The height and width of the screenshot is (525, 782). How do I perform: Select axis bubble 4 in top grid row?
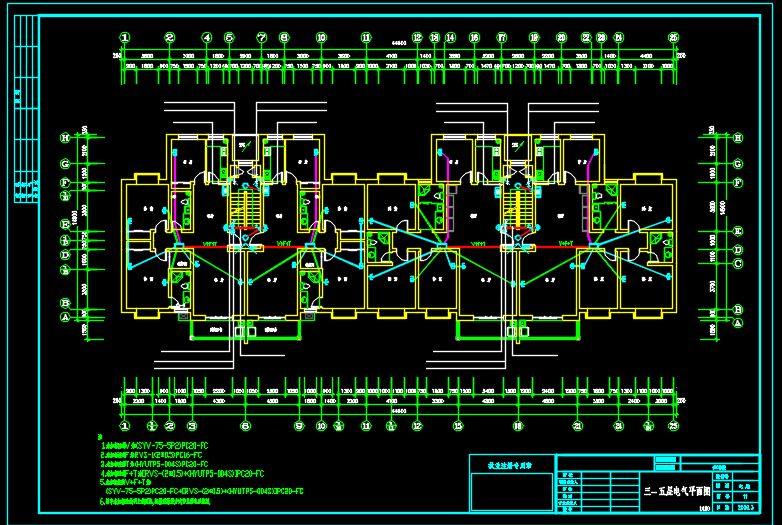coord(207,37)
